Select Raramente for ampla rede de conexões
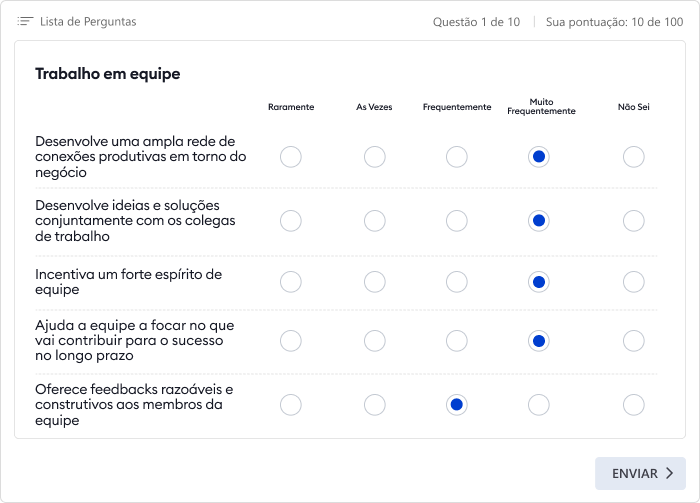700x503 pixels. [291, 157]
